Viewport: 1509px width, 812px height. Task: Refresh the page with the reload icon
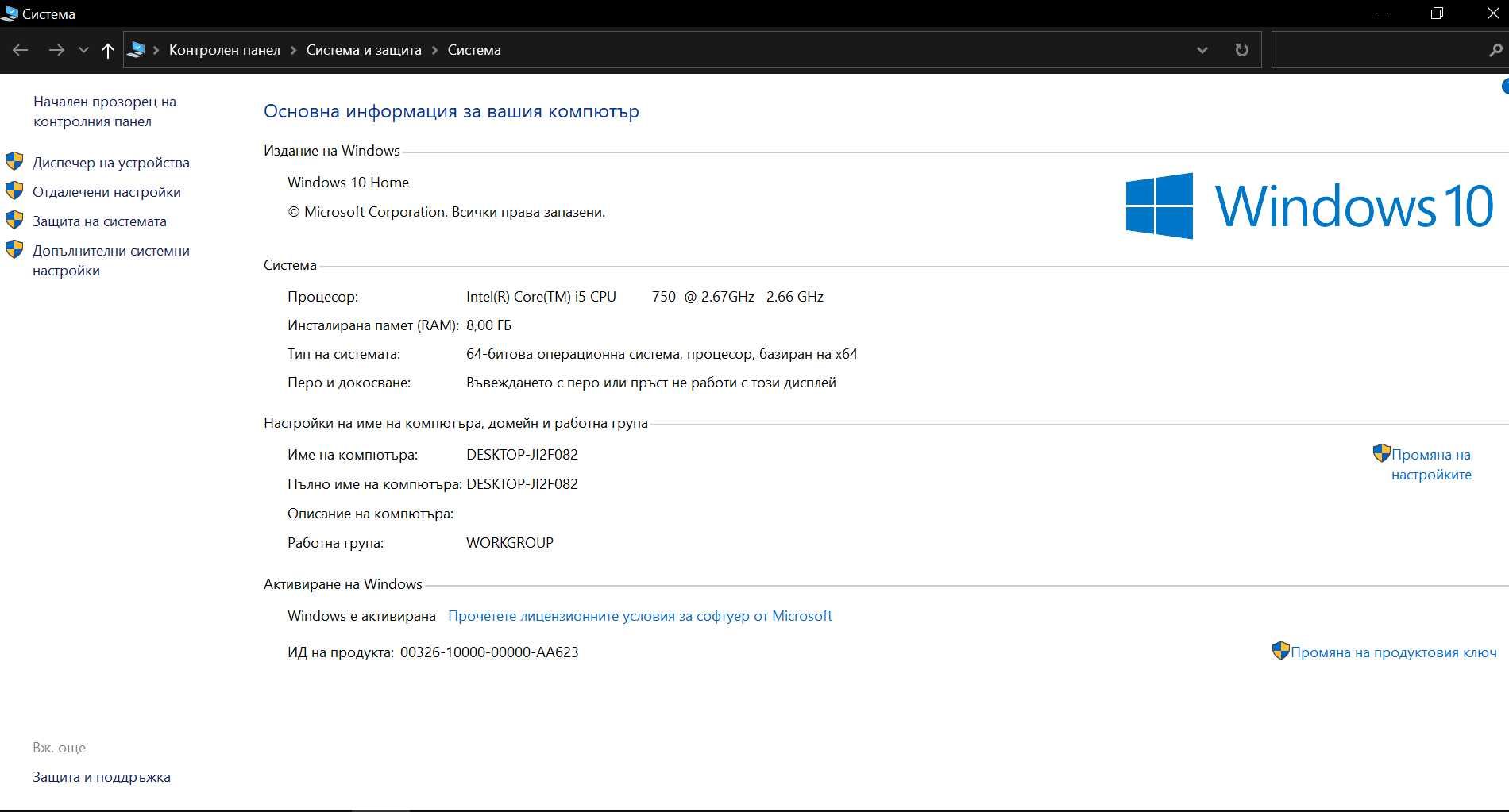1241,50
